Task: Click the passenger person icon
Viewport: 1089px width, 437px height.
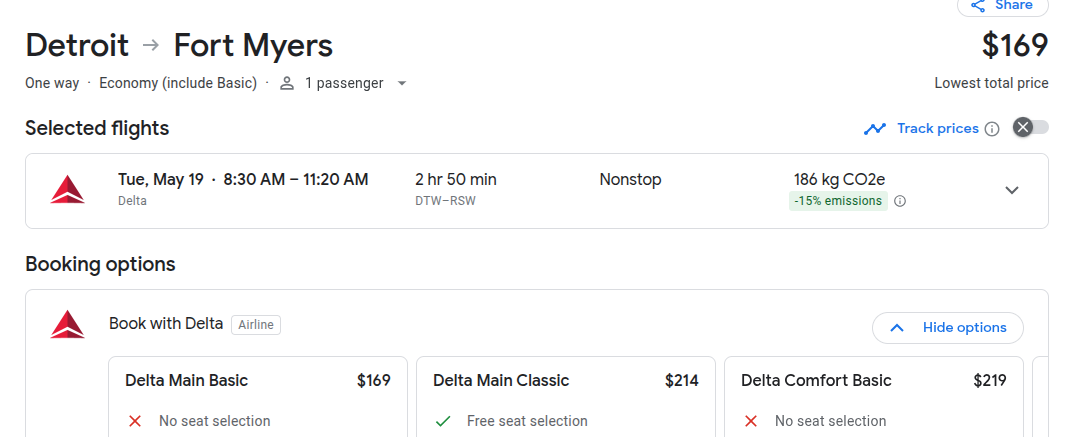Action: (x=287, y=83)
